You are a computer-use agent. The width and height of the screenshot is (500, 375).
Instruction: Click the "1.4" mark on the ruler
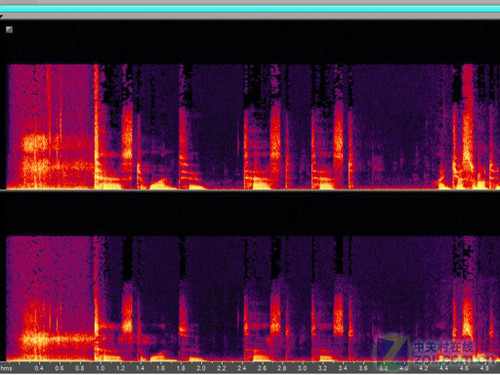[x=140, y=368]
